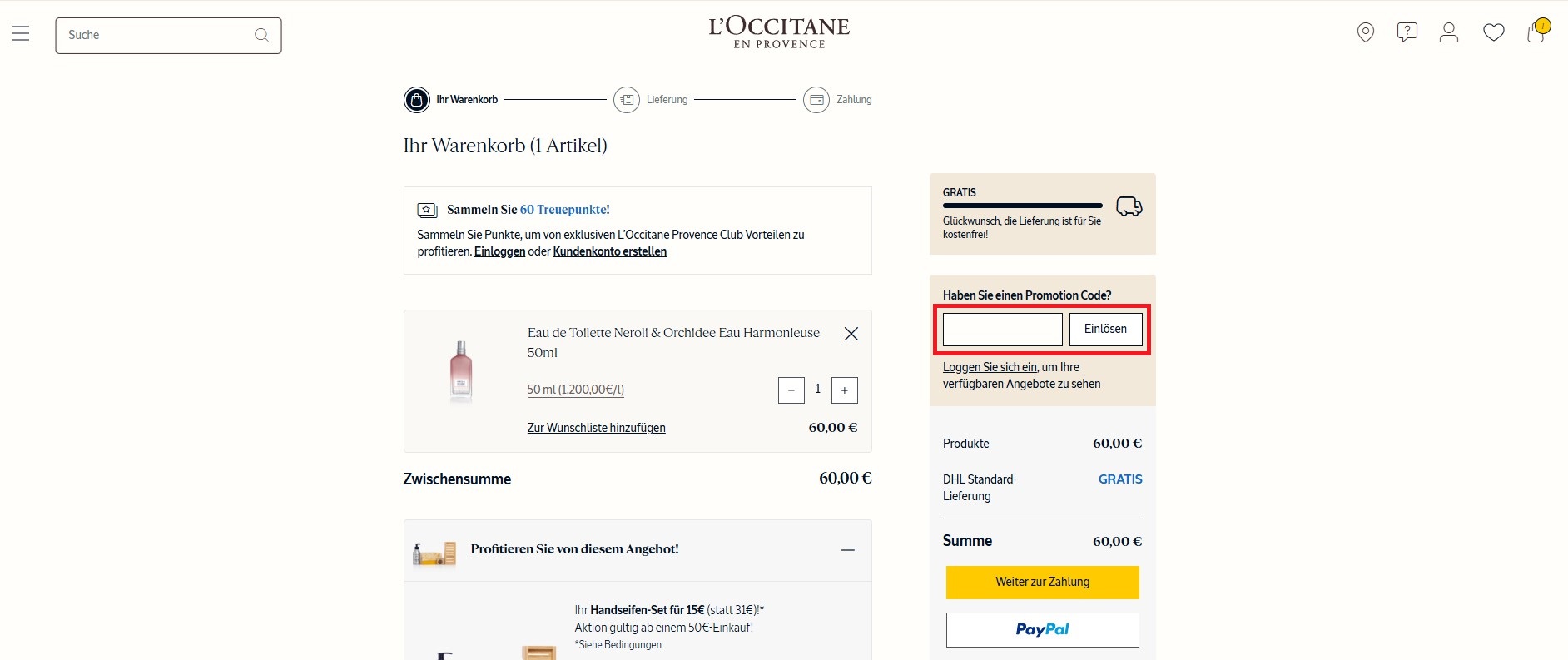Click the Handseifen-Set offer thumbnail icon

(434, 553)
